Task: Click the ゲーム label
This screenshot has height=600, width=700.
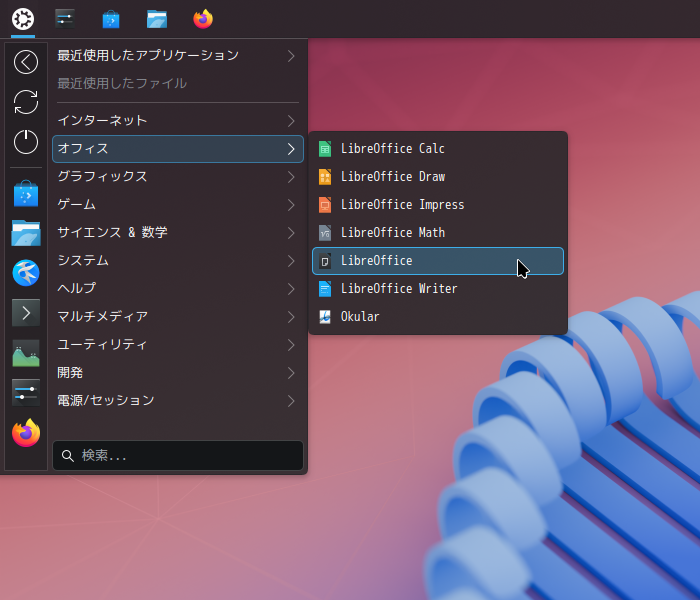Action: (x=76, y=205)
